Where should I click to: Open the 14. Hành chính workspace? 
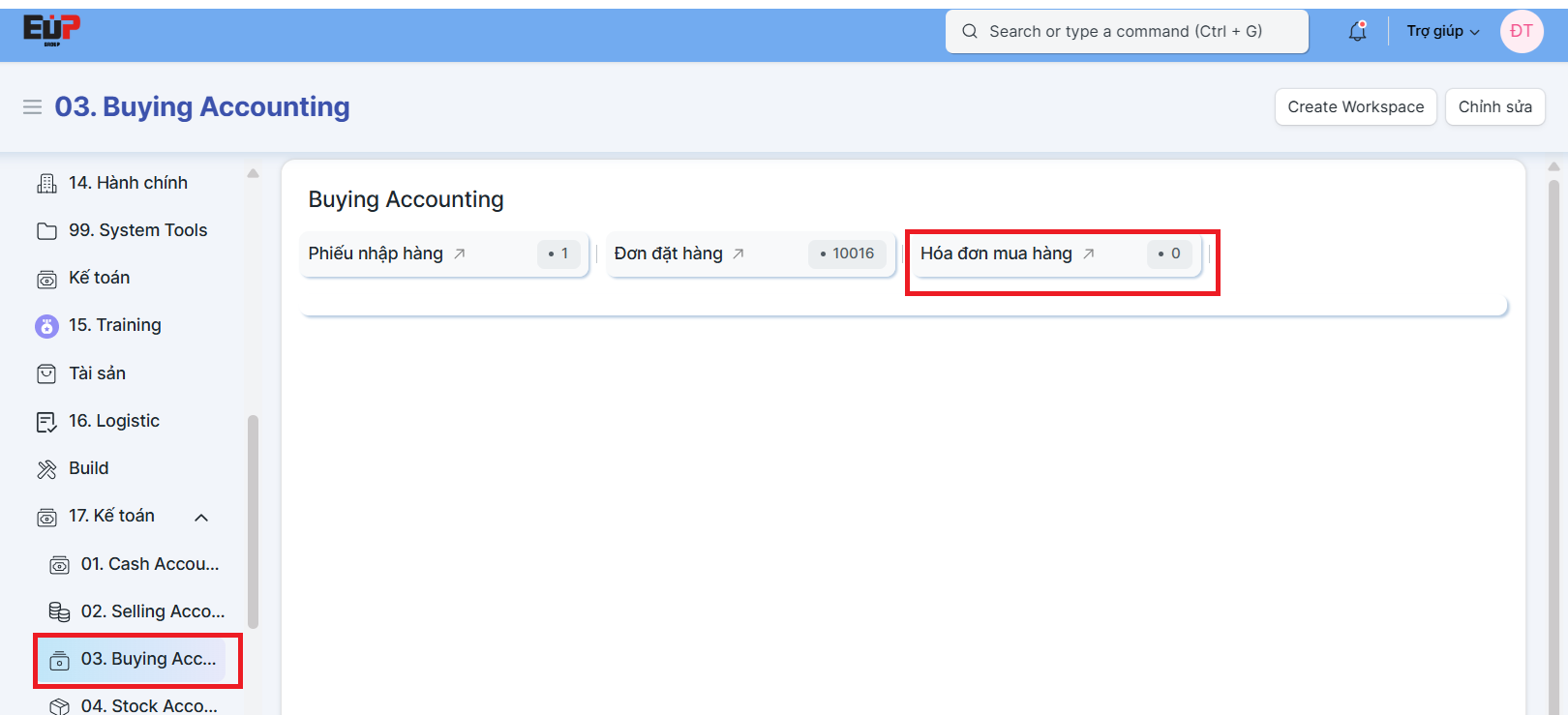point(128,183)
